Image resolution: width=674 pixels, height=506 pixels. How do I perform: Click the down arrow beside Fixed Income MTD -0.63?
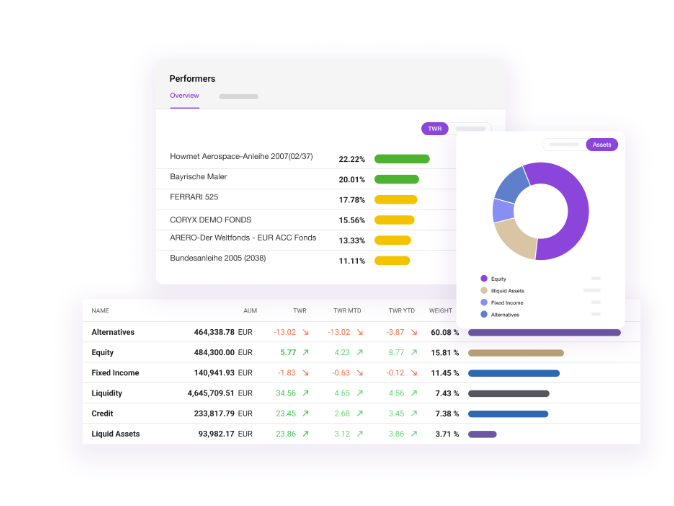[360, 373]
